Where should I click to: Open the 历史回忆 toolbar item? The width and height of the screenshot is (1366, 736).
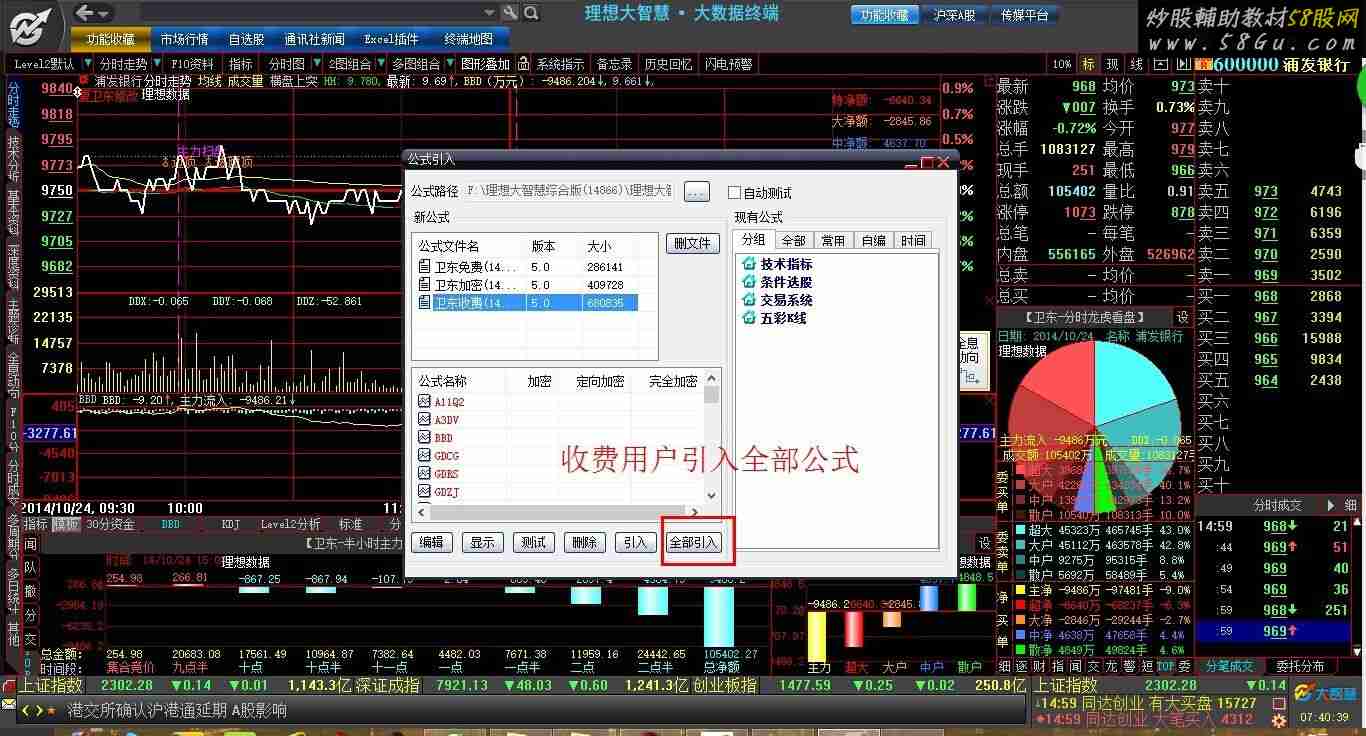[668, 64]
